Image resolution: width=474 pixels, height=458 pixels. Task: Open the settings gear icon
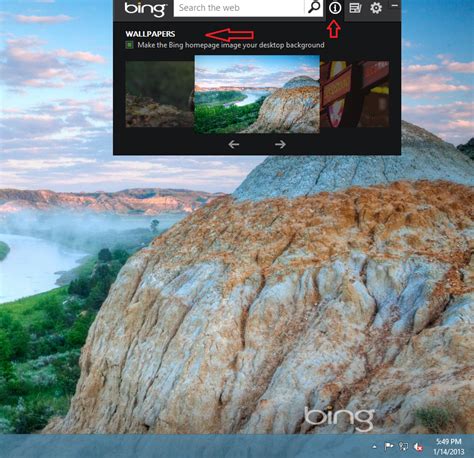click(376, 8)
